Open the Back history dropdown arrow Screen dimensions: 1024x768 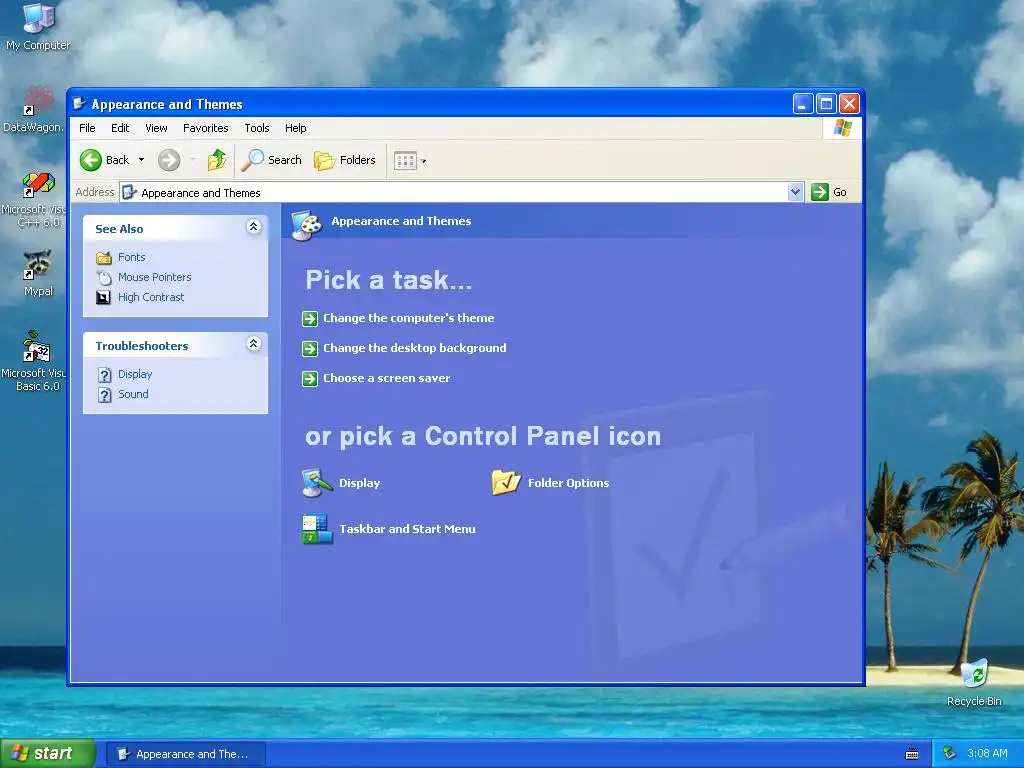point(141,160)
